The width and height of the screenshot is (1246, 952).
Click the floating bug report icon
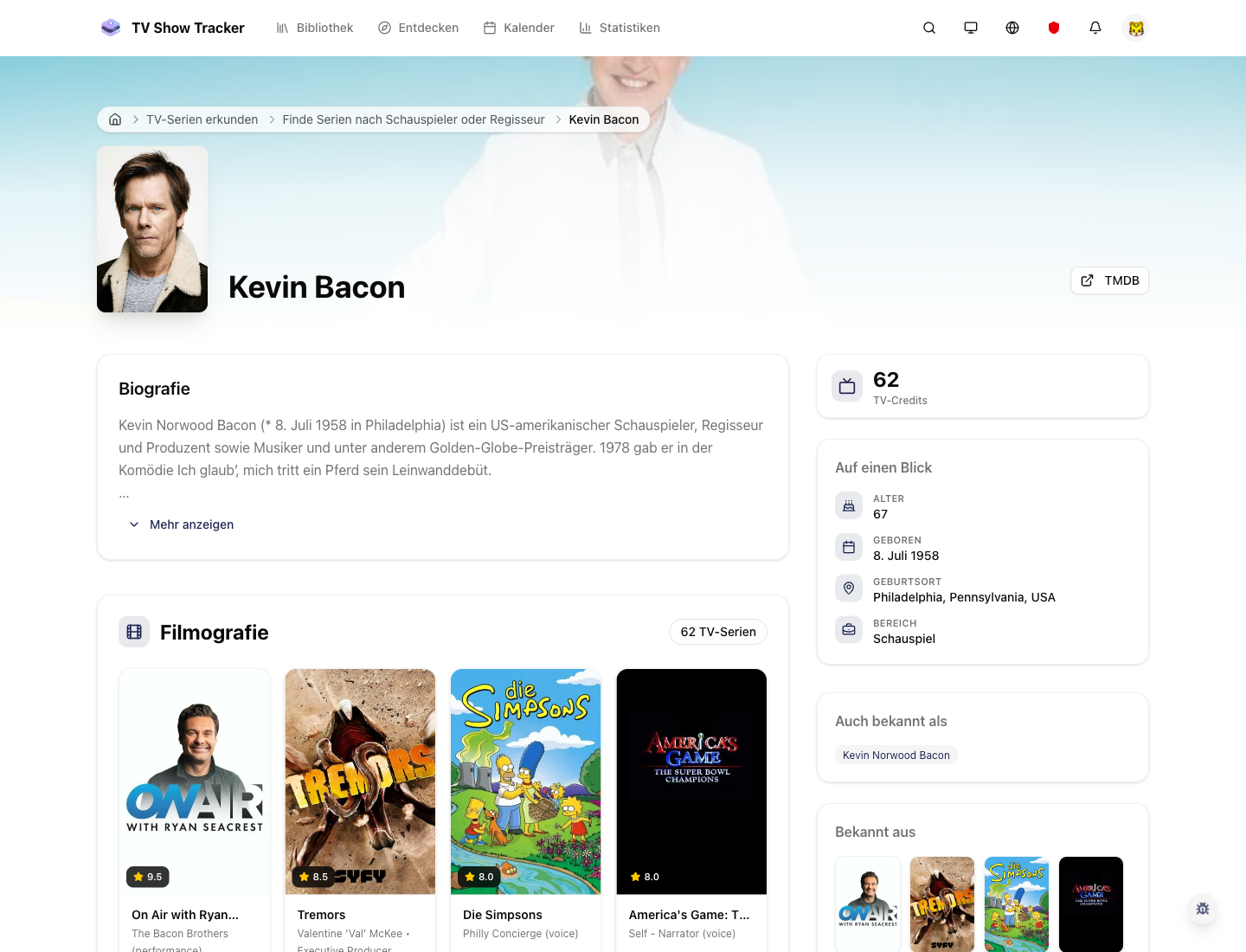(1203, 910)
